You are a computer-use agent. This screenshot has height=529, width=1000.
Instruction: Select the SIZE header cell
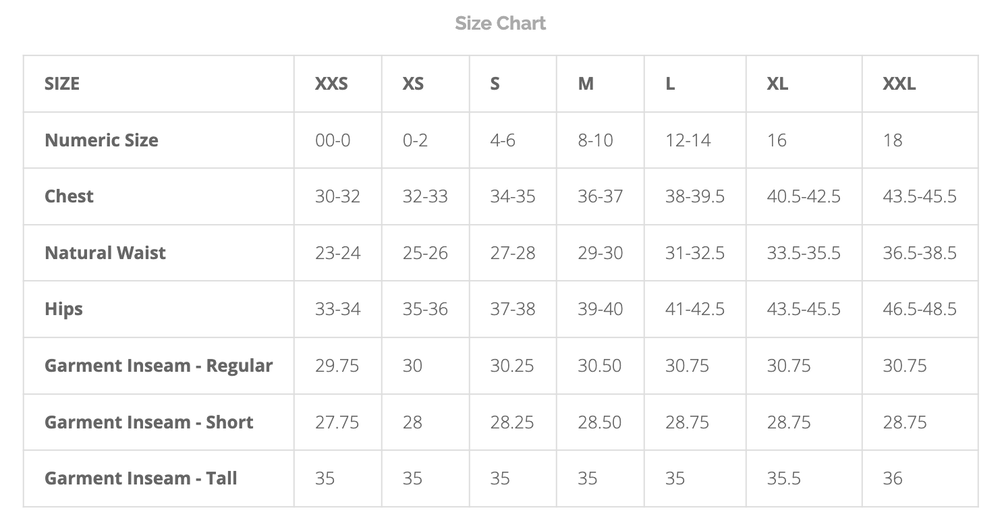point(62,84)
